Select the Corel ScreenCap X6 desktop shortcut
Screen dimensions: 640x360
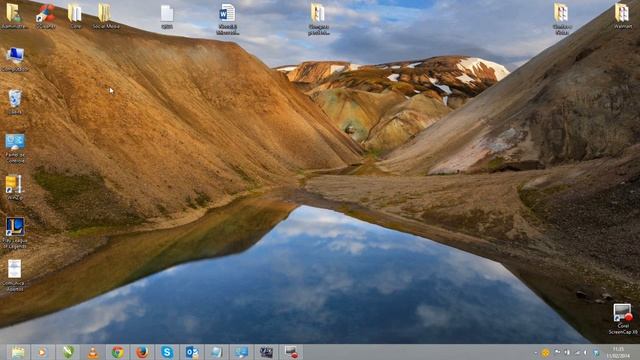[623, 319]
